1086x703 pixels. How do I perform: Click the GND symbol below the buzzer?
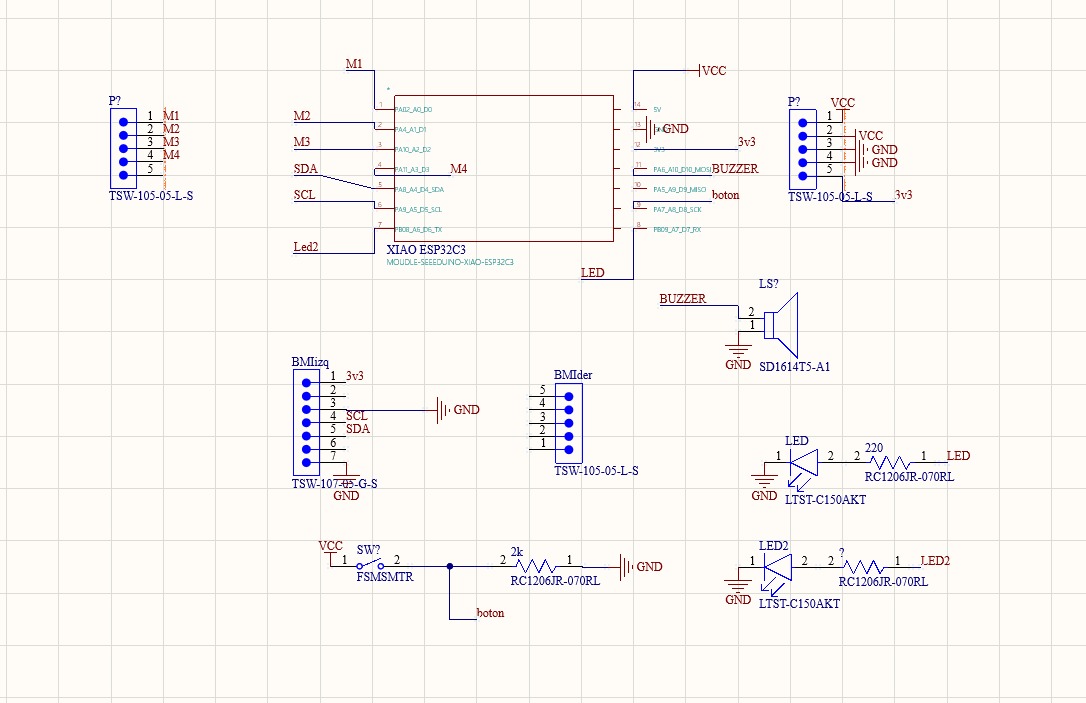(737, 350)
